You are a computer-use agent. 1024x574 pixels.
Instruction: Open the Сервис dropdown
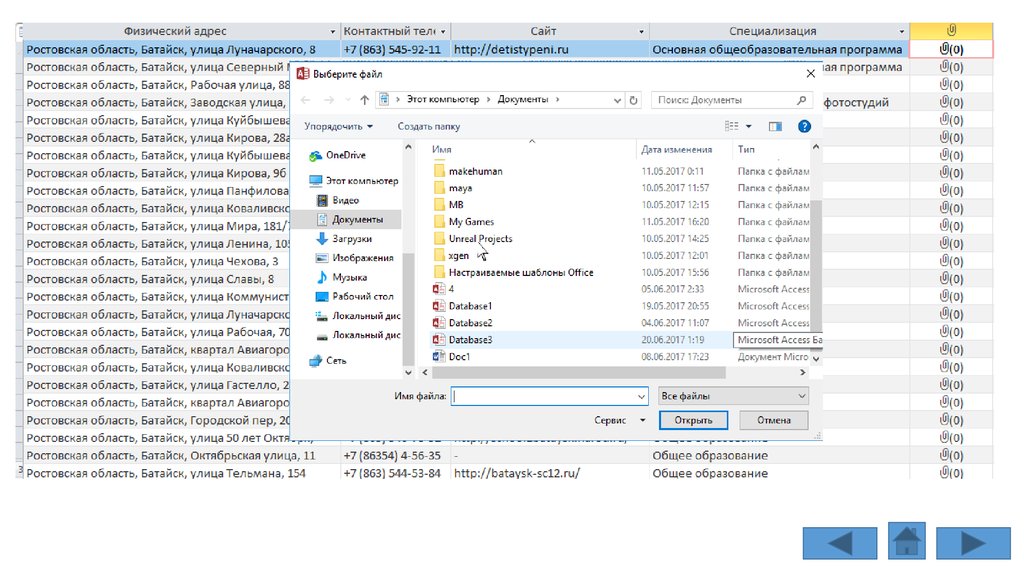(619, 421)
